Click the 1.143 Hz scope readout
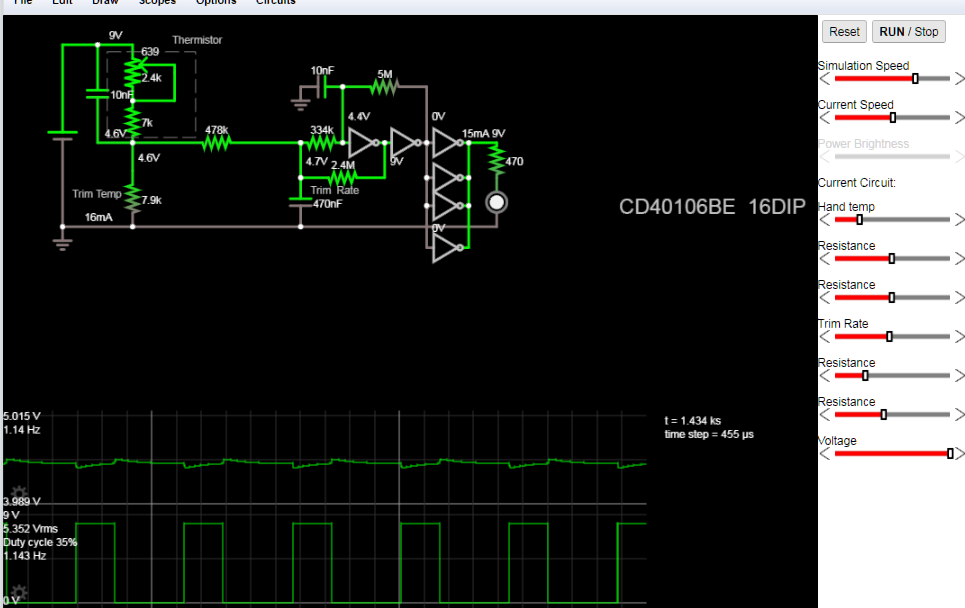 click(x=25, y=556)
